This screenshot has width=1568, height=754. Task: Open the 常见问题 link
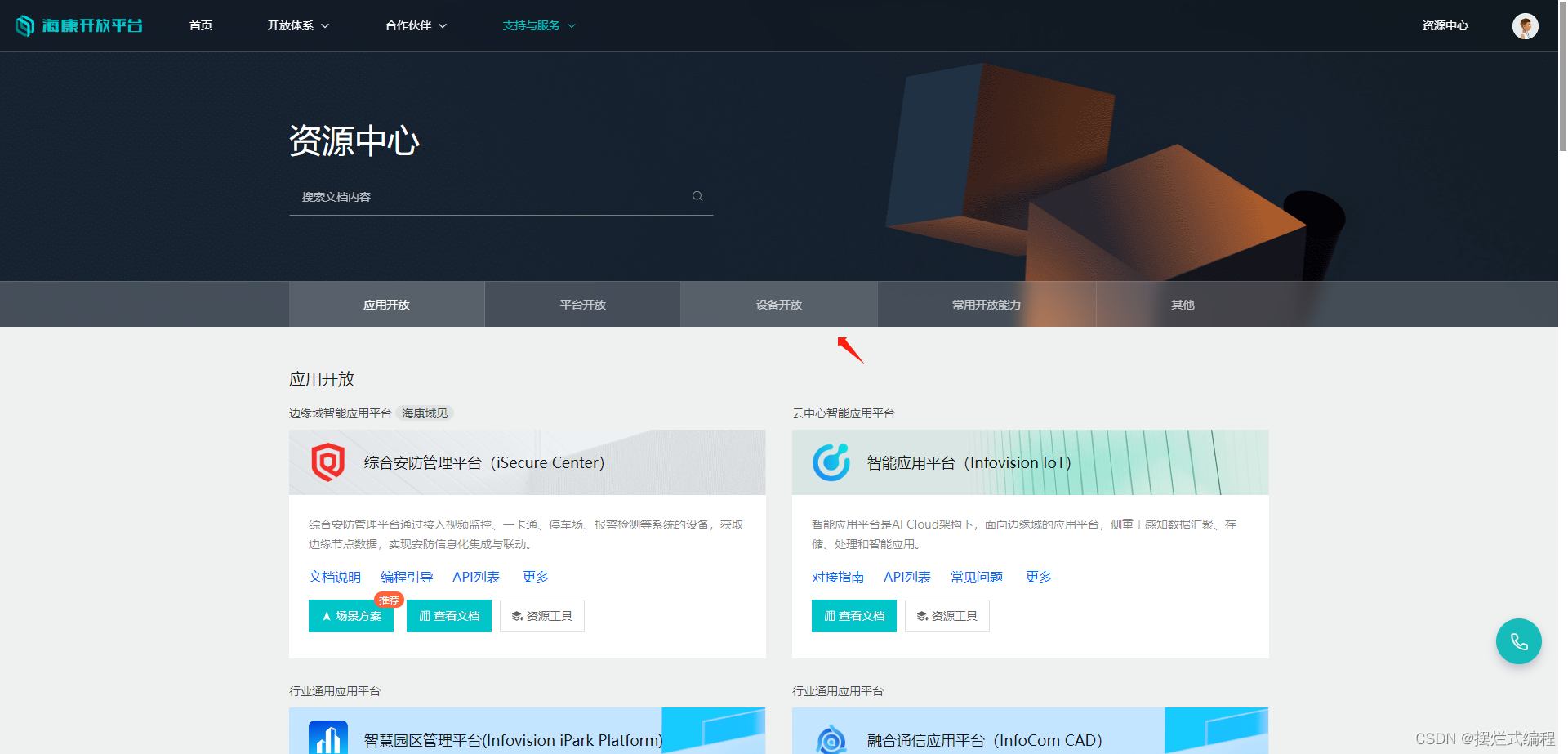point(977,577)
